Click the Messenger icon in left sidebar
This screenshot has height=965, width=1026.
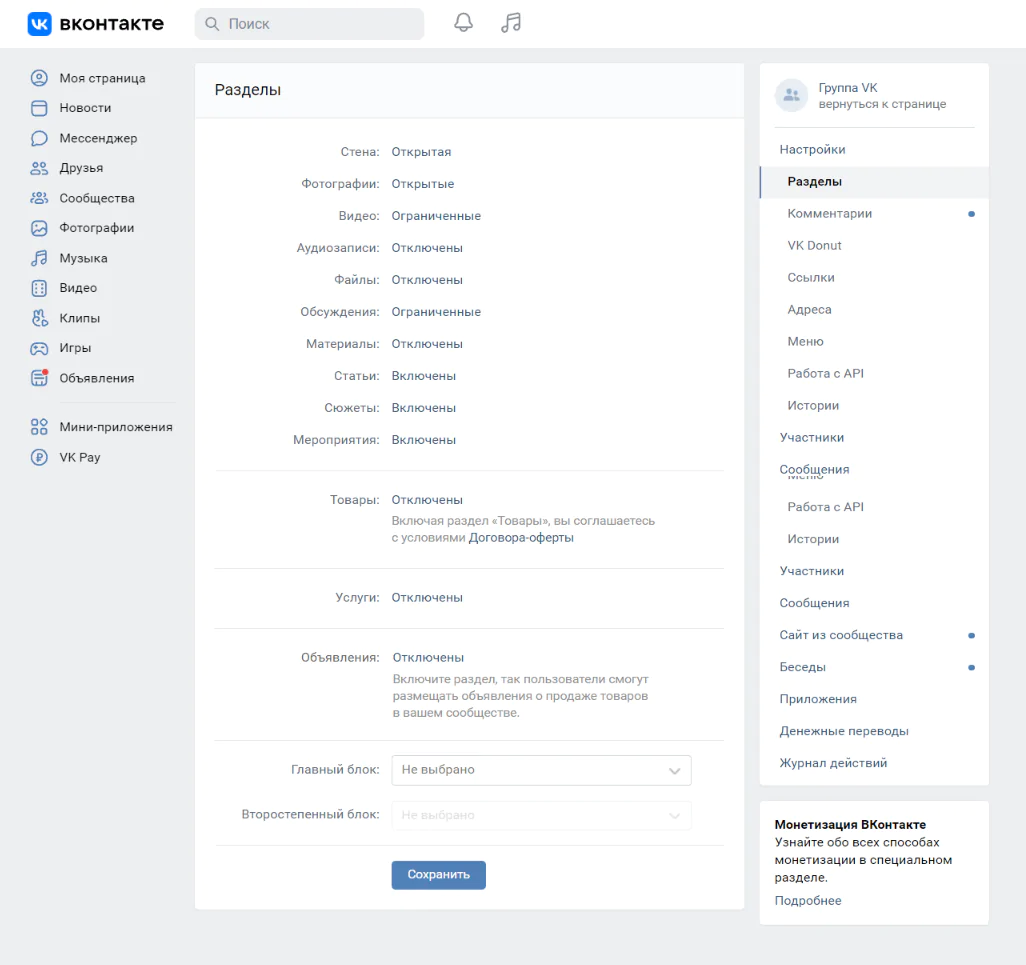(39, 138)
